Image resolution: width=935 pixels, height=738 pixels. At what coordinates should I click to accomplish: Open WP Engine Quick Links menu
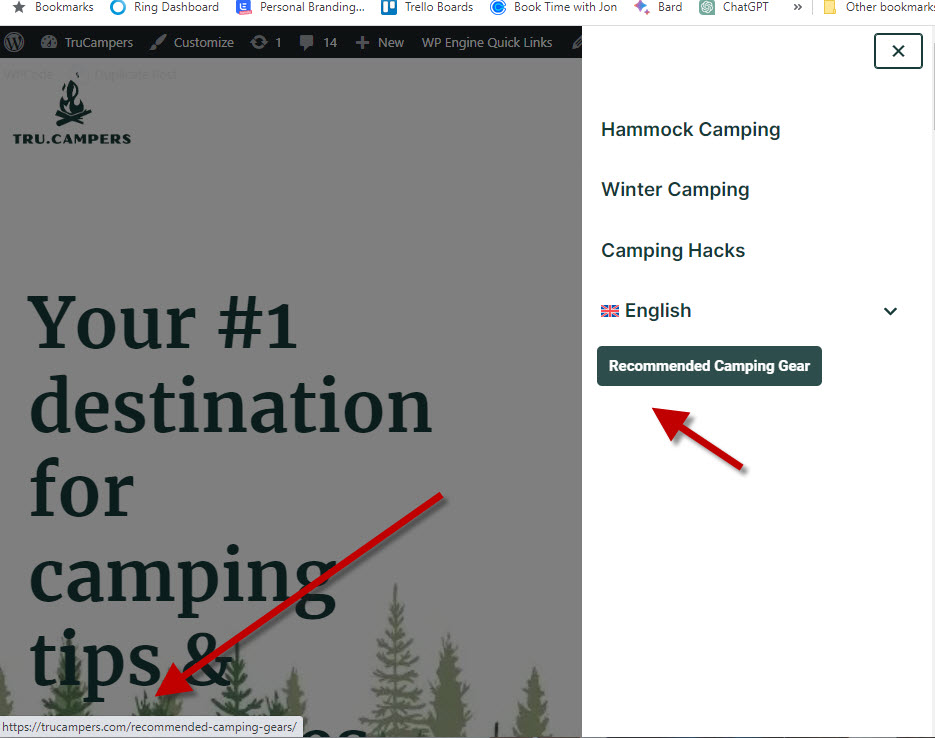point(487,42)
